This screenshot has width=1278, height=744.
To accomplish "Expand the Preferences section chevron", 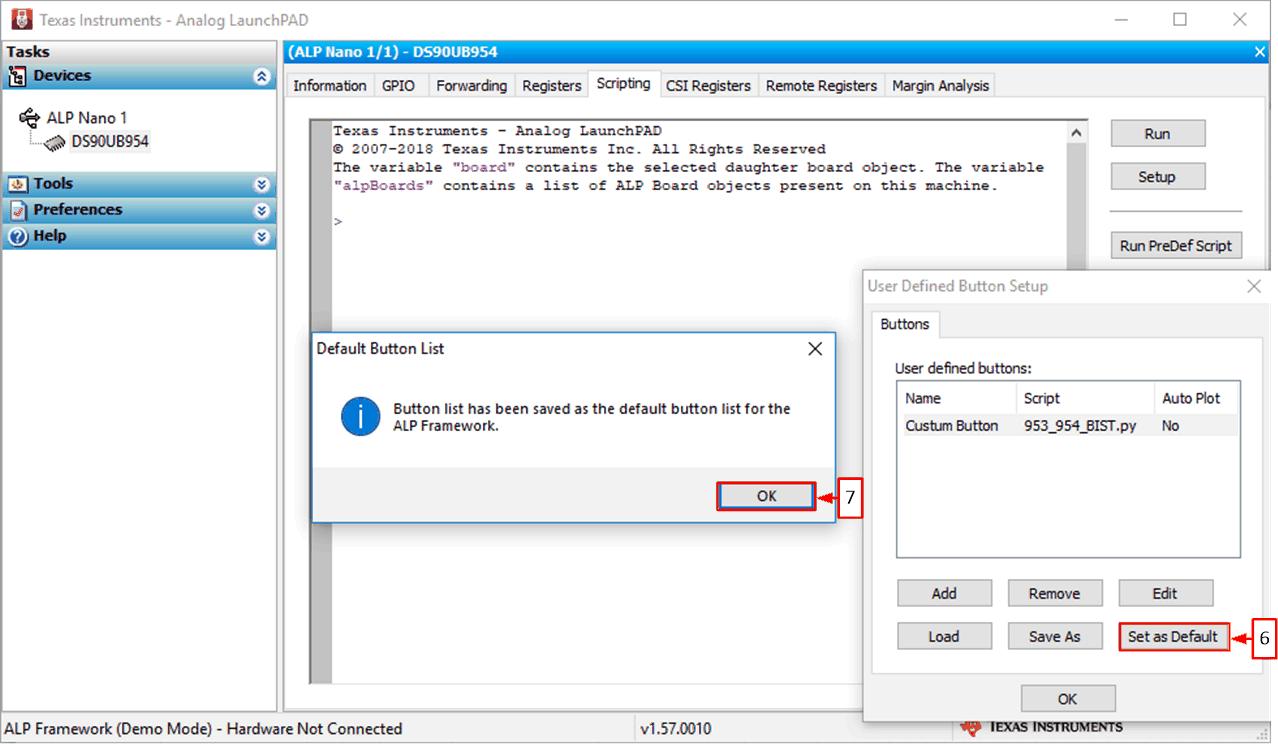I will [262, 211].
